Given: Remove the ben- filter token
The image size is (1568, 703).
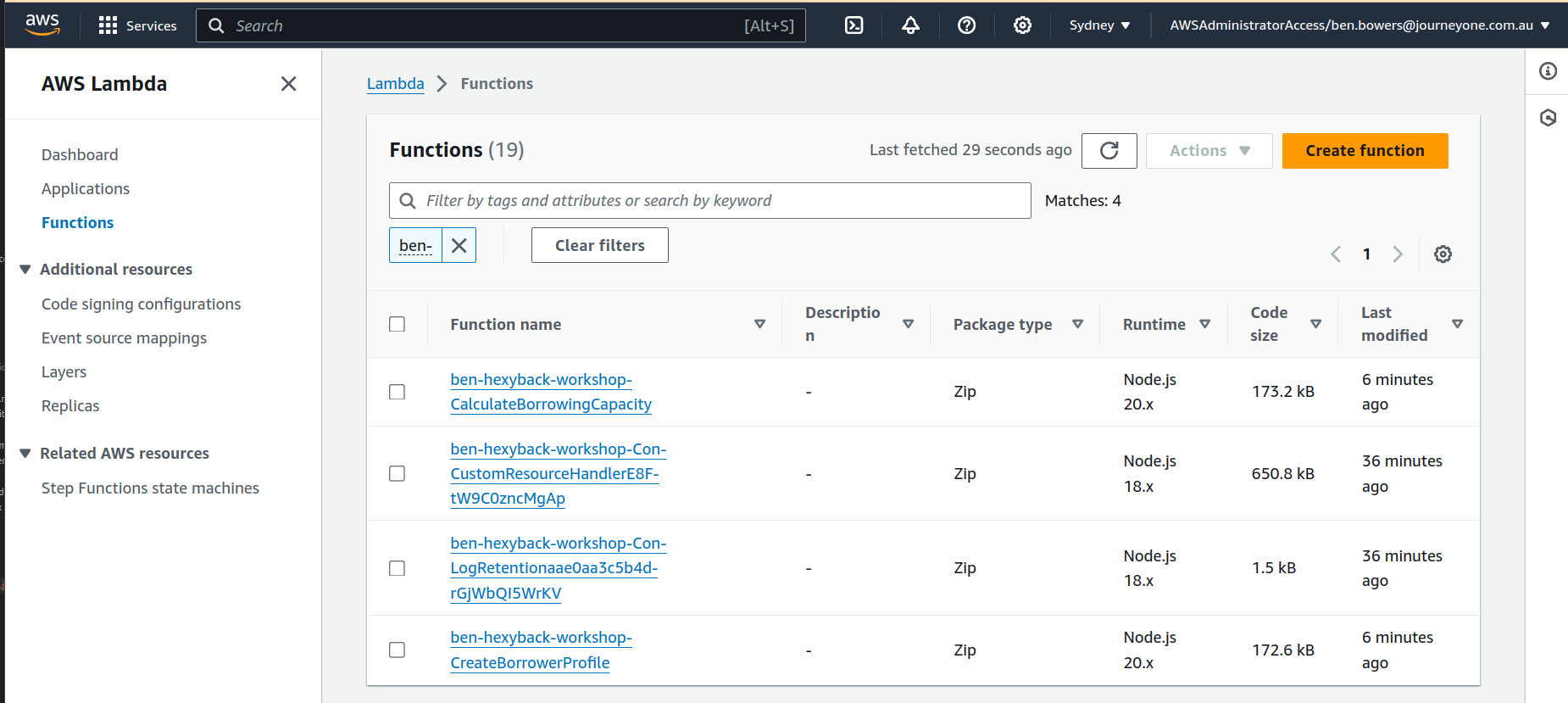Looking at the screenshot, I should 459,245.
